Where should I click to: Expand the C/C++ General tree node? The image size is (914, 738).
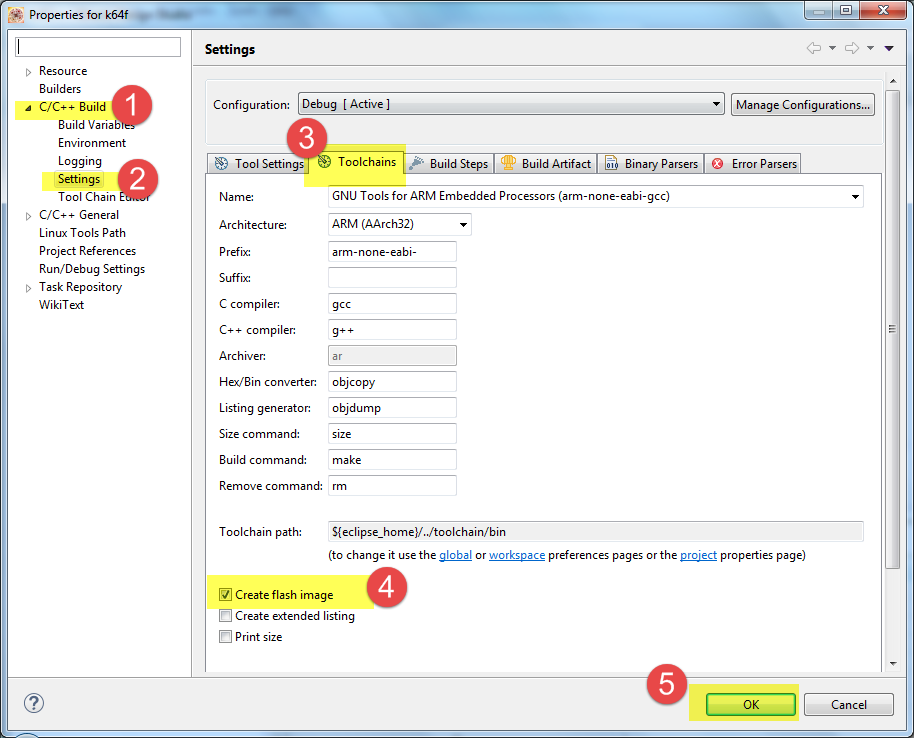click(x=28, y=216)
